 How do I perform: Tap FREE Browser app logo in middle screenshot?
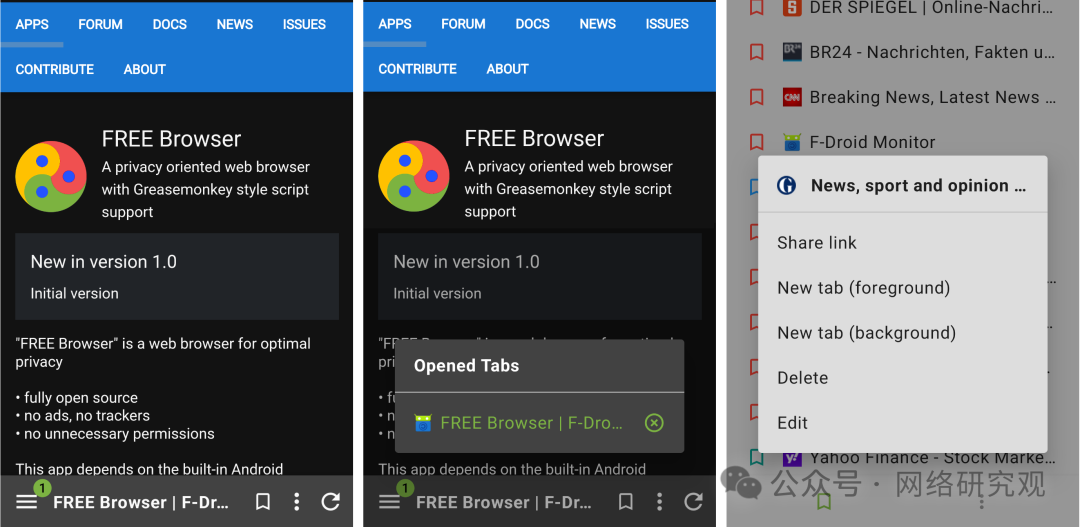pos(413,176)
